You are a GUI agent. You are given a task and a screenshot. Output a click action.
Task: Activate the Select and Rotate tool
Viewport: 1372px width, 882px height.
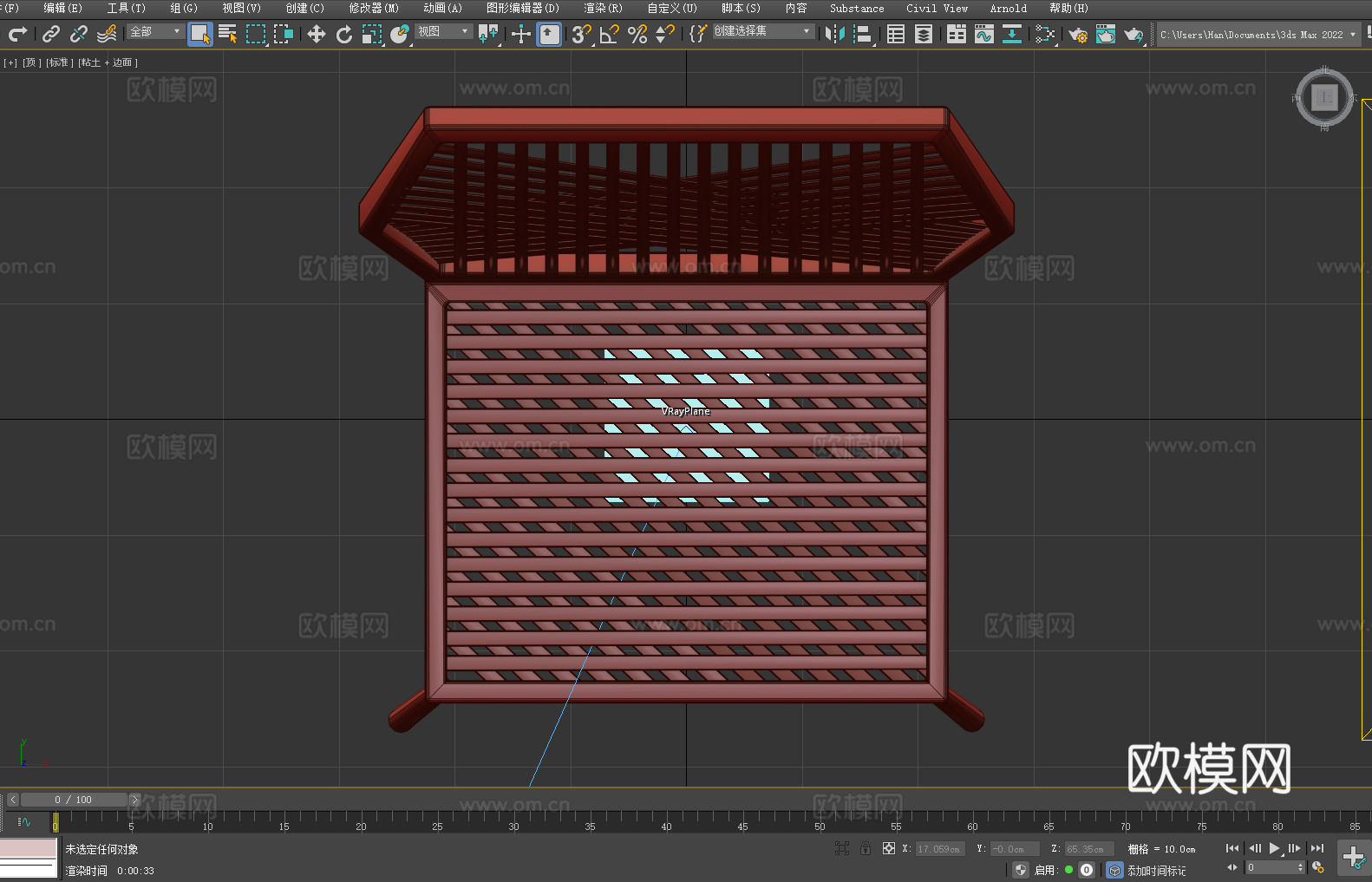[x=344, y=34]
